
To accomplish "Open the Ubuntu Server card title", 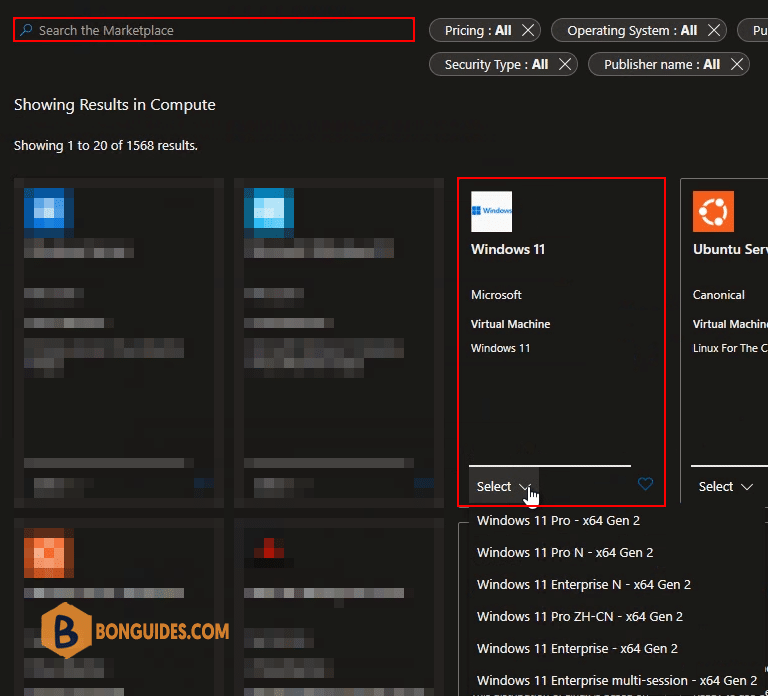I will coord(730,249).
